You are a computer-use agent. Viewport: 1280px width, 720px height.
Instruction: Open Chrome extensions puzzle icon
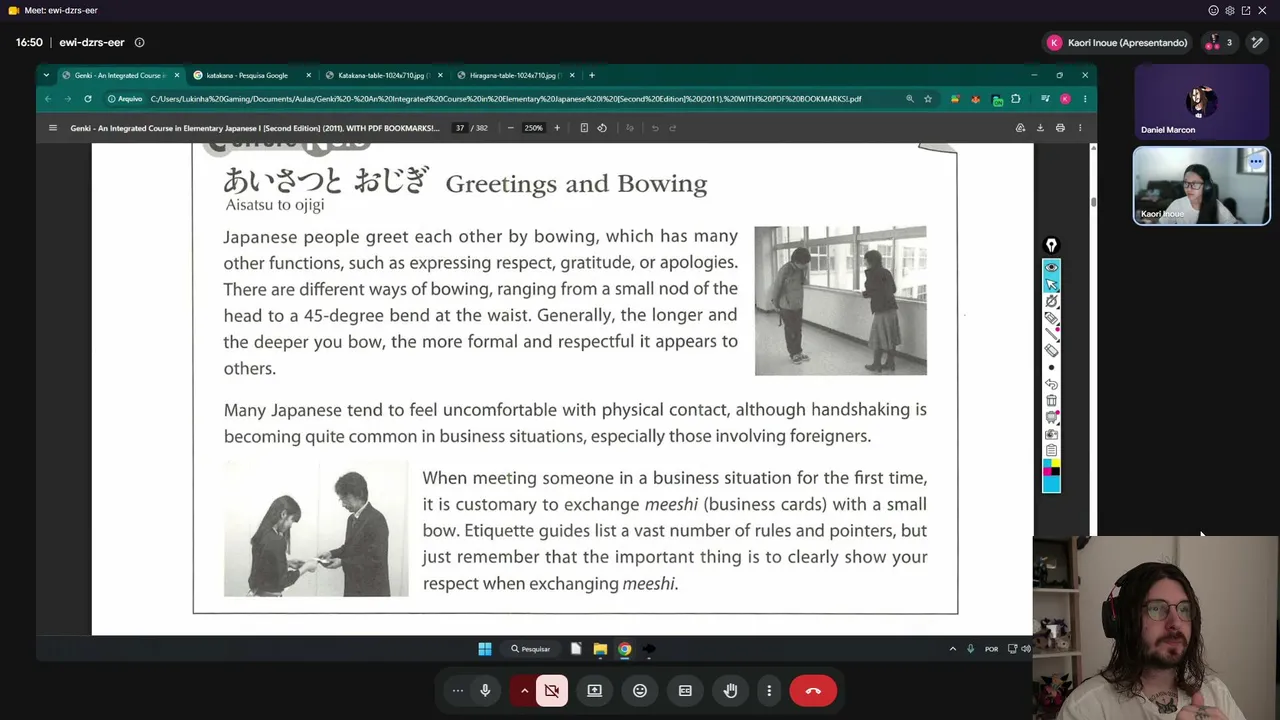coord(1016,99)
